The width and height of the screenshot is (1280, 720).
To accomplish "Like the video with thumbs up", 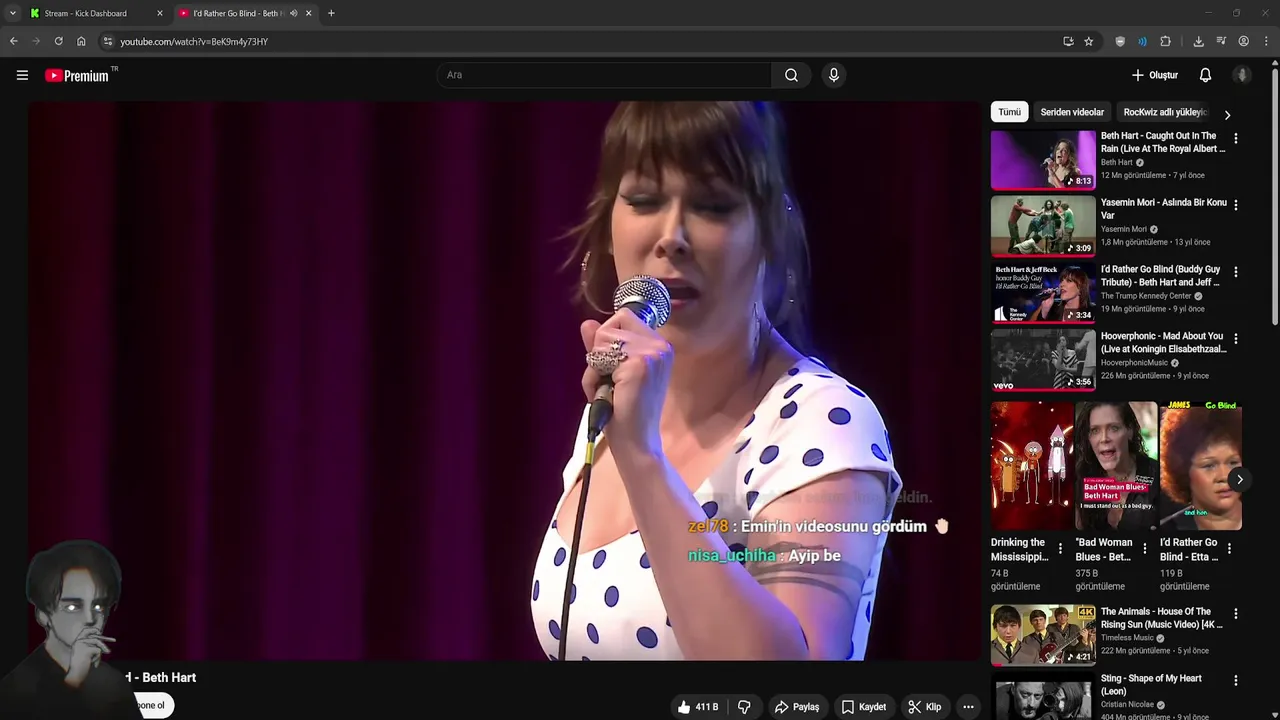I will tap(684, 707).
